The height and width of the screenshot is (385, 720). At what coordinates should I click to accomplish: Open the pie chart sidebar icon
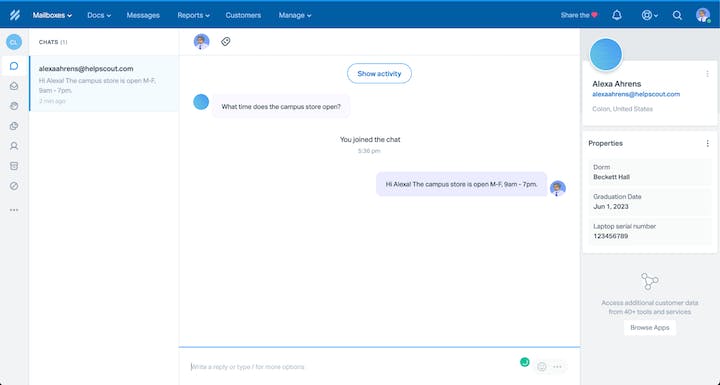pos(14,126)
